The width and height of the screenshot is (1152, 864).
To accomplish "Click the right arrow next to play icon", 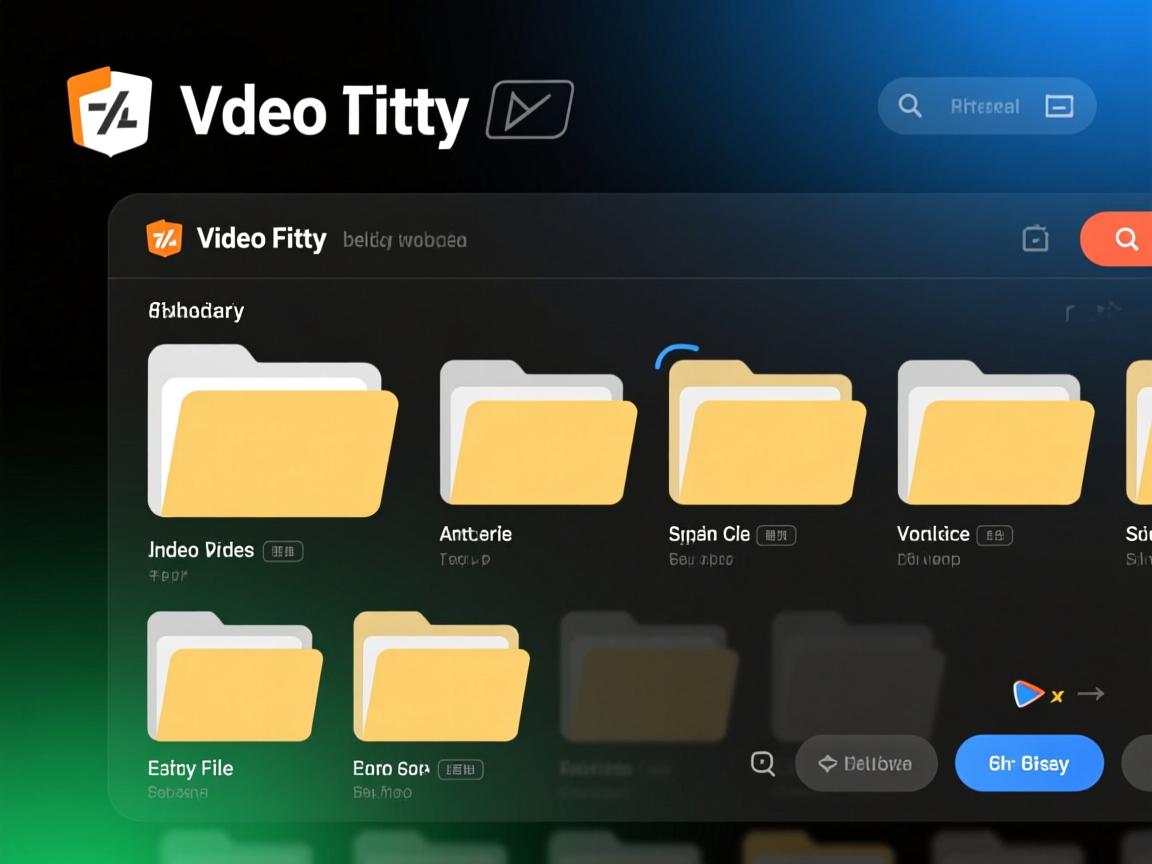I will click(x=1091, y=693).
